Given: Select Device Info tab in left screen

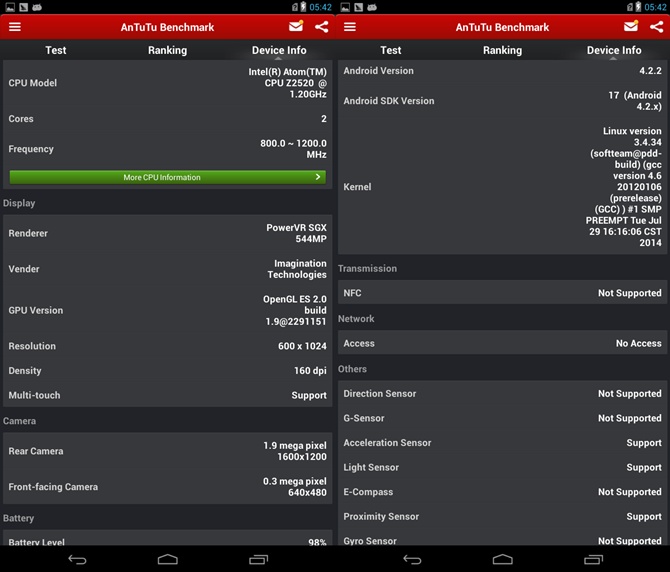Looking at the screenshot, I should click(x=279, y=50).
